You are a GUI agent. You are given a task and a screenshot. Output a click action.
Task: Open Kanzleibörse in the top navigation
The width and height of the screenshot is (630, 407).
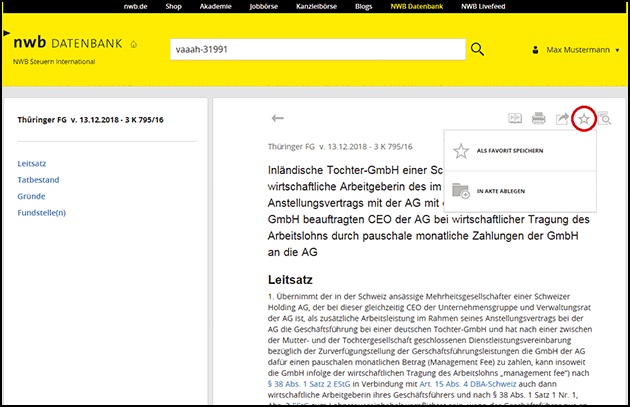[x=303, y=7]
